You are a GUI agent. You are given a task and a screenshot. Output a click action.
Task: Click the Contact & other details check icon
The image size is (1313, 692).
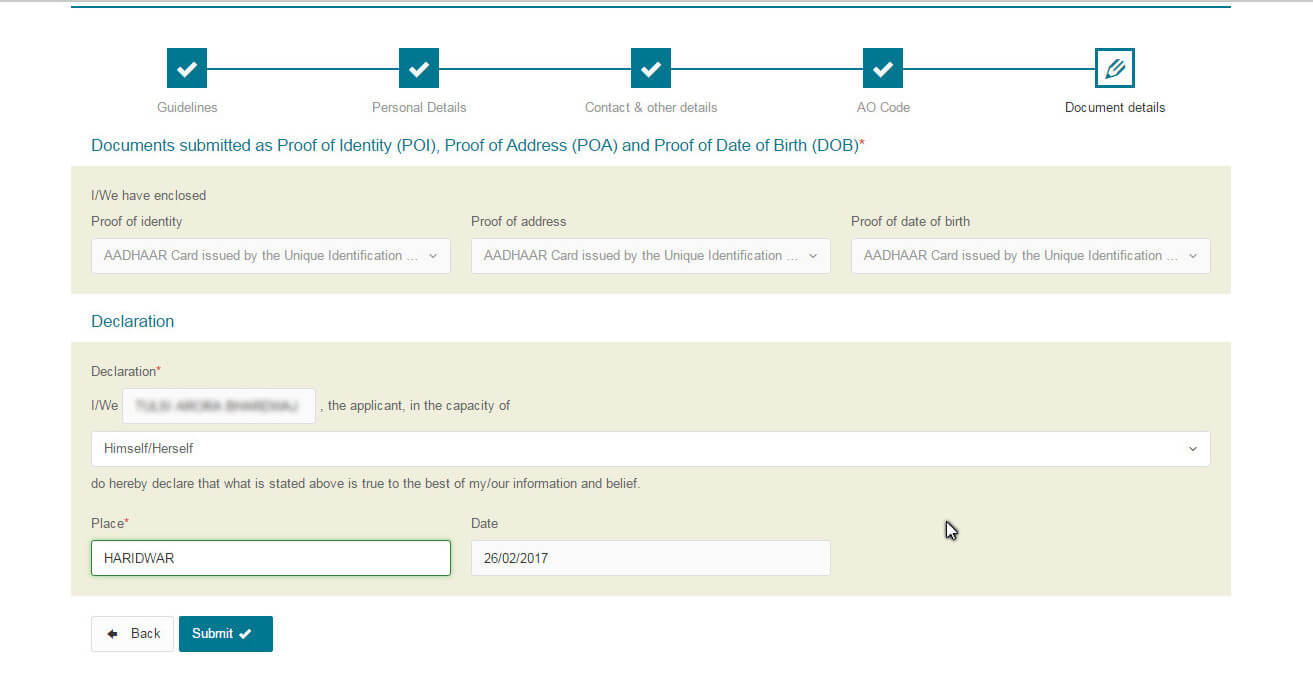click(650, 67)
